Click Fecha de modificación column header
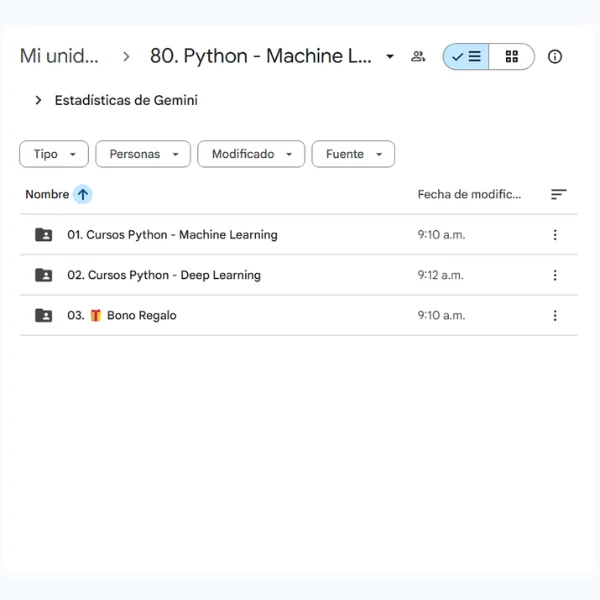The width and height of the screenshot is (600, 600). tap(469, 194)
